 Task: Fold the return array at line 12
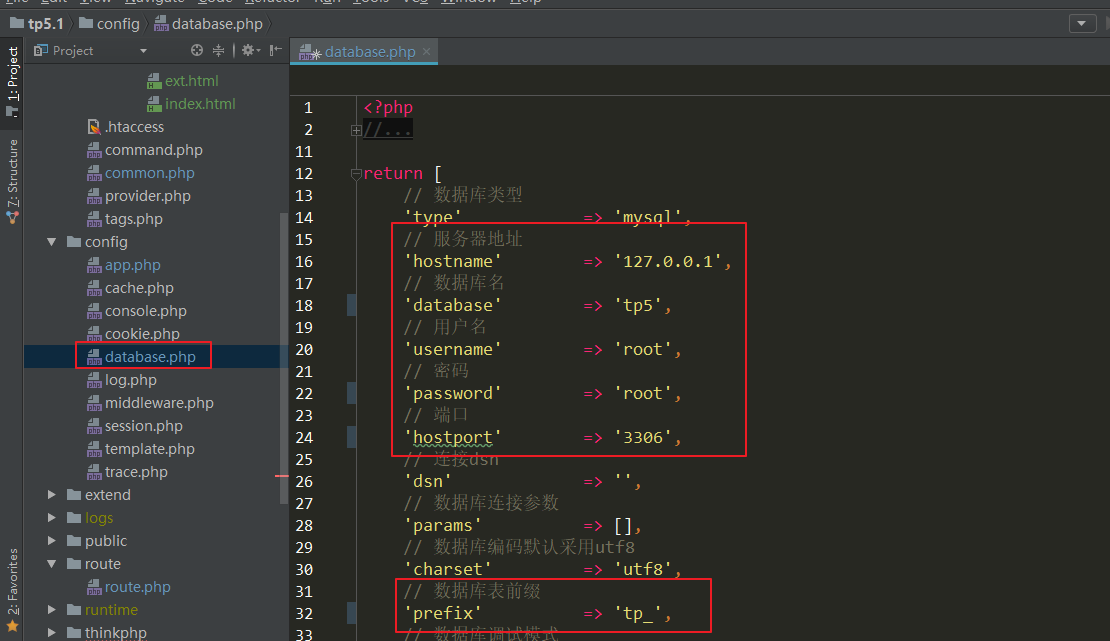pos(356,174)
